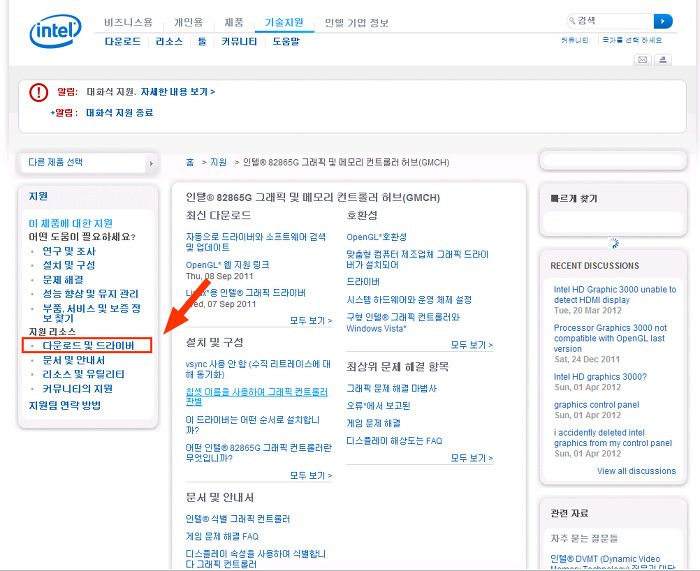Open Processor Graphics 3000 OpenGL discussion
The image size is (700, 571).
(x=610, y=338)
